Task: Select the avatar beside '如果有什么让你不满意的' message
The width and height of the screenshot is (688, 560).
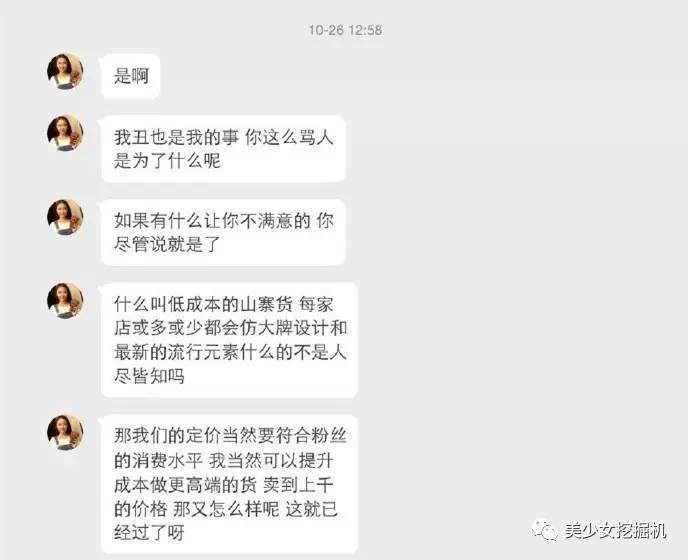Action: click(65, 217)
